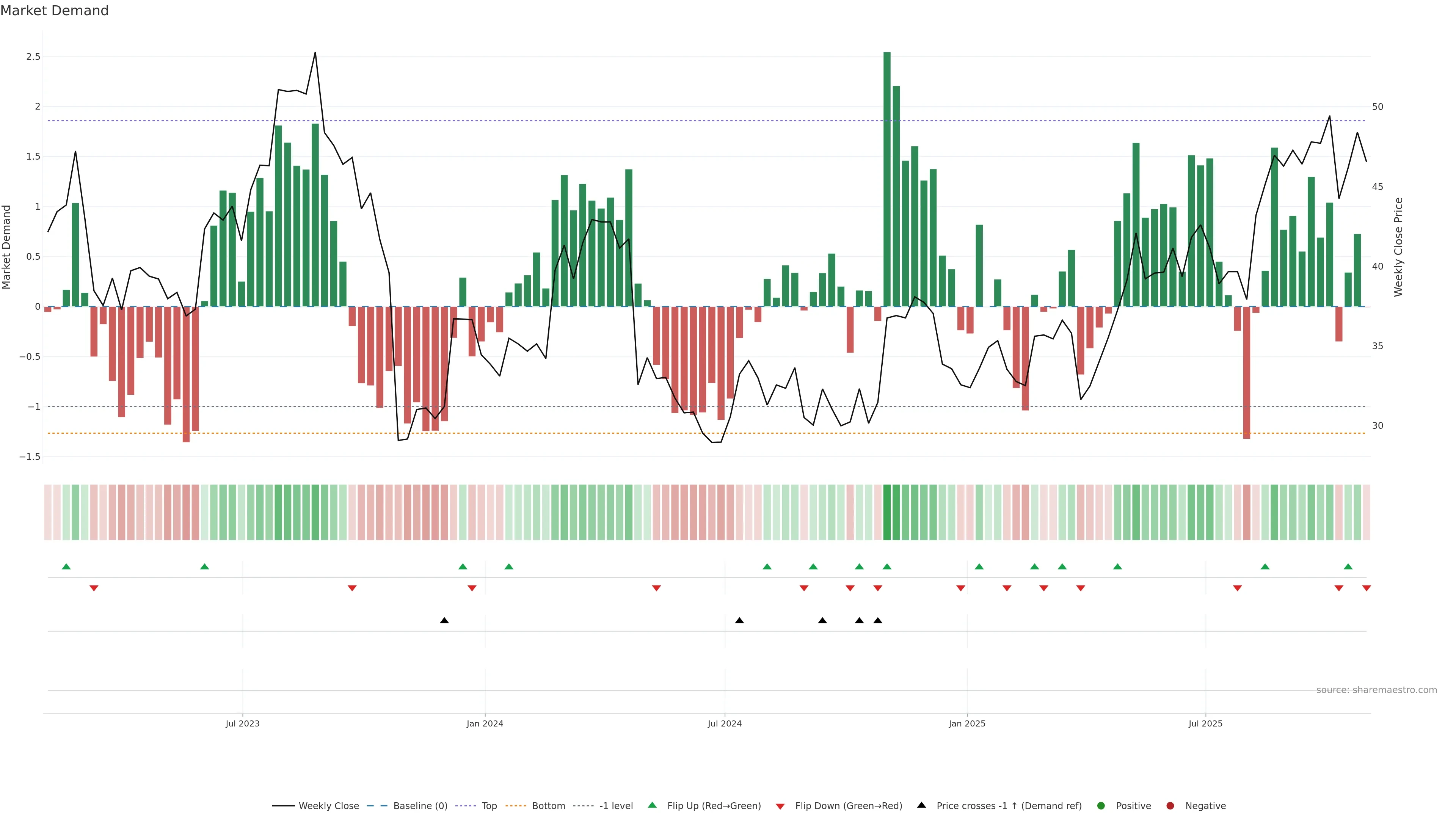Image resolution: width=1456 pixels, height=819 pixels.
Task: Click first black price-cross triangle marker
Action: tap(444, 621)
